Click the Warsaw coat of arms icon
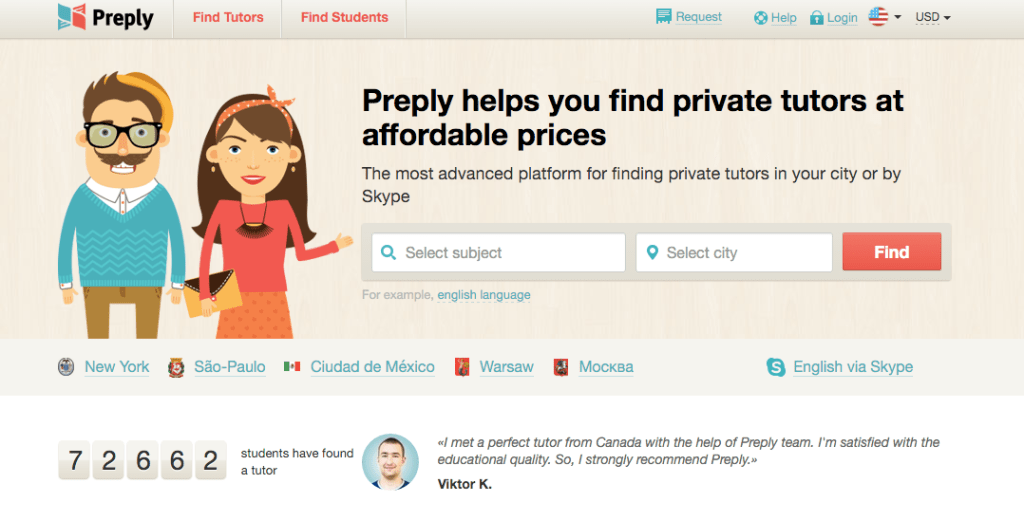The image size is (1024, 521). 462,367
